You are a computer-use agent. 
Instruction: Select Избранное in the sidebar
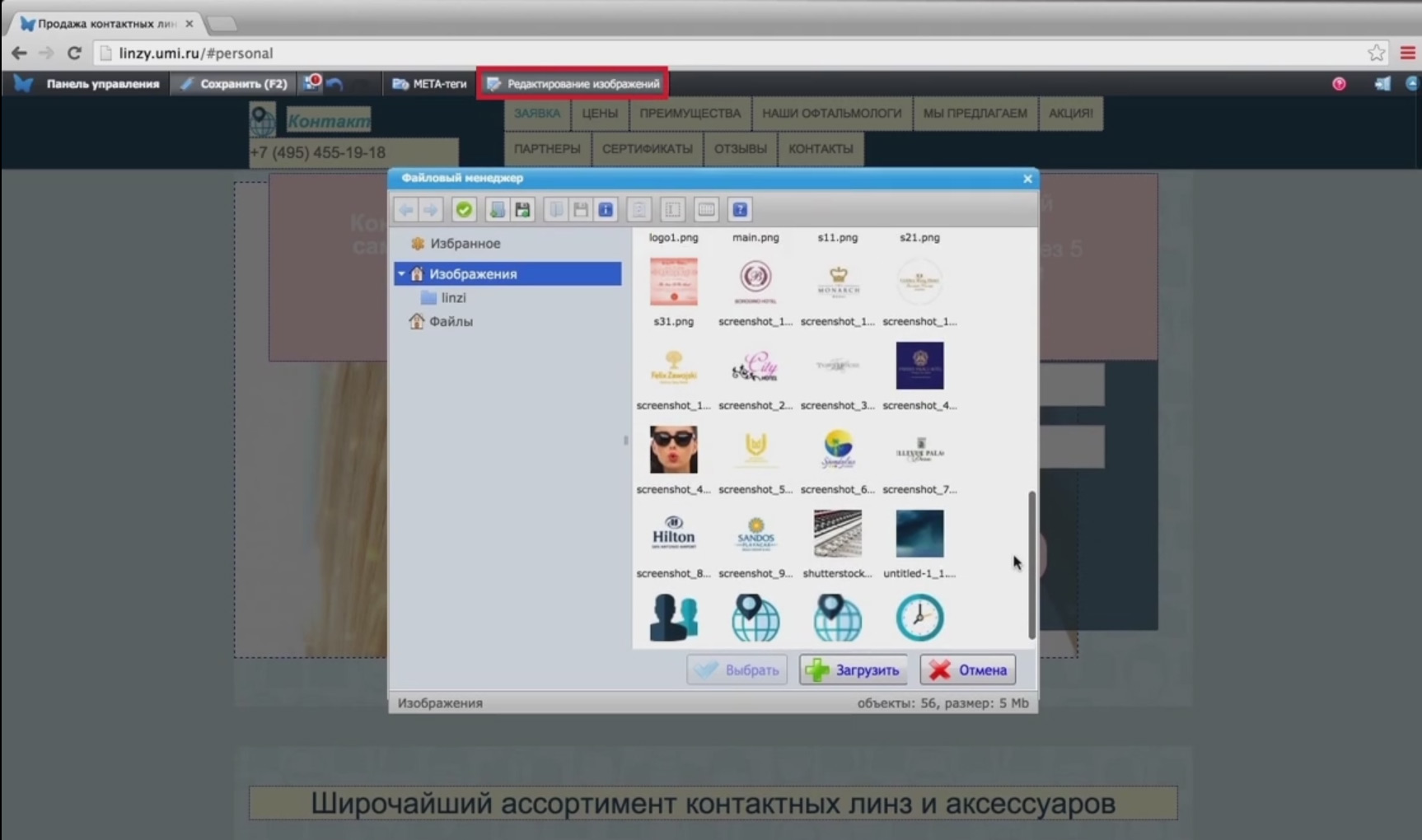coord(464,244)
